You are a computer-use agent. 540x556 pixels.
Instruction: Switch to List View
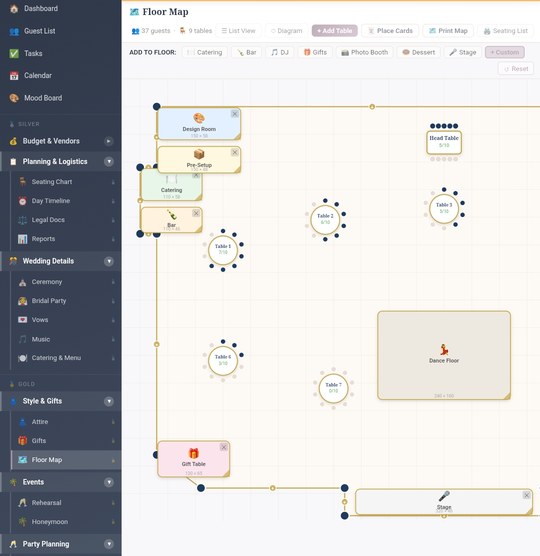(x=238, y=31)
